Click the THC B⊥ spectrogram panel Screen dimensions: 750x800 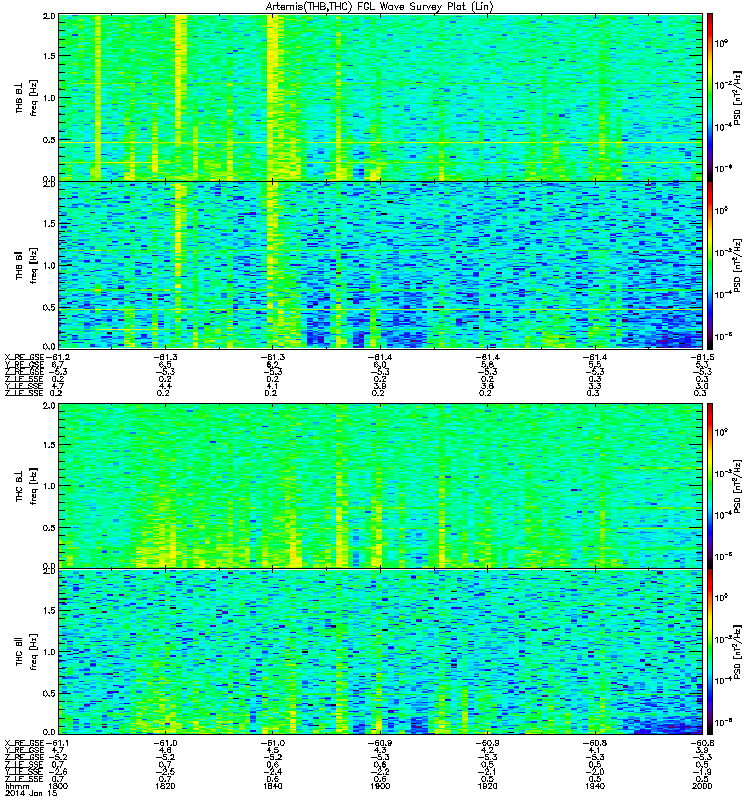[x=381, y=486]
